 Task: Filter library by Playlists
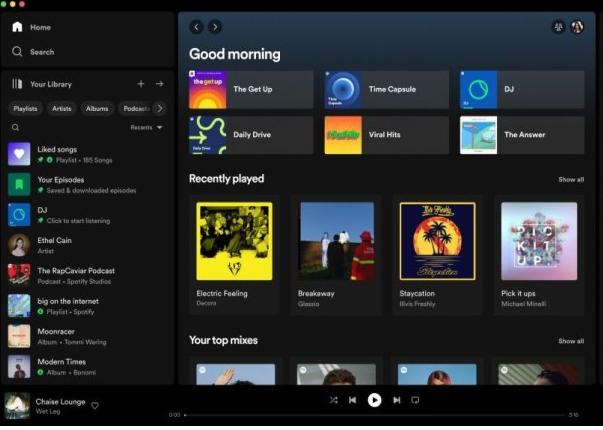point(25,108)
